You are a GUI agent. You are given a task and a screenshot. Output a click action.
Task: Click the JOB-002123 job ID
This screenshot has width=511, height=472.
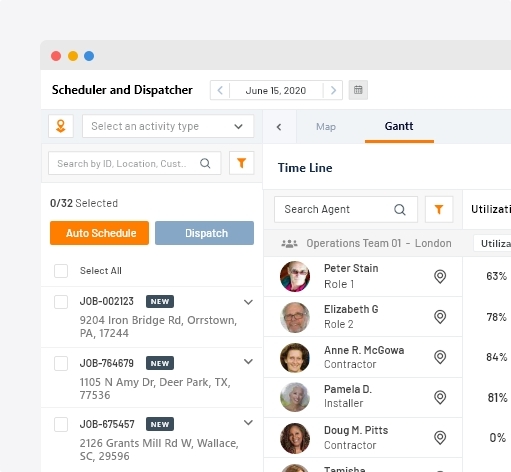coord(107,301)
